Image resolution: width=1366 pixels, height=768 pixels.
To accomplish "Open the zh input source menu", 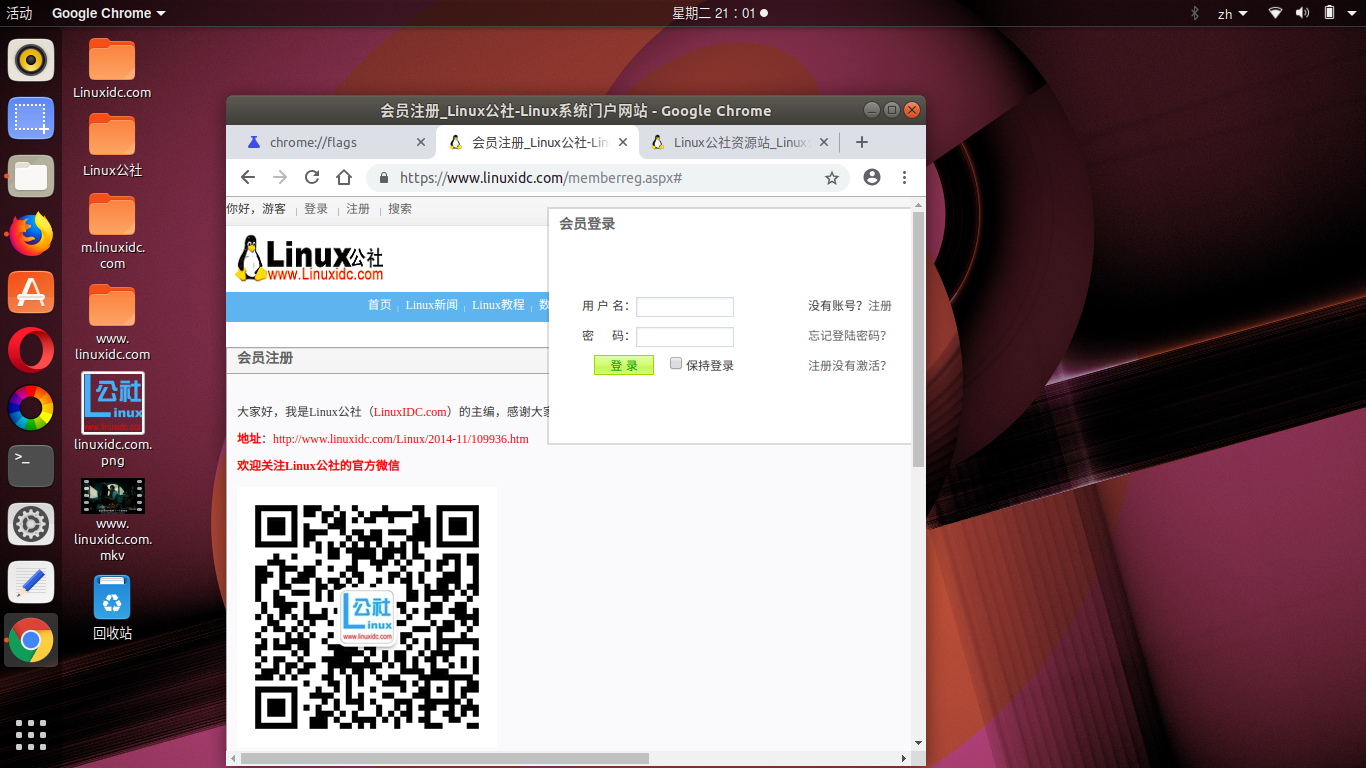I will pyautogui.click(x=1232, y=13).
